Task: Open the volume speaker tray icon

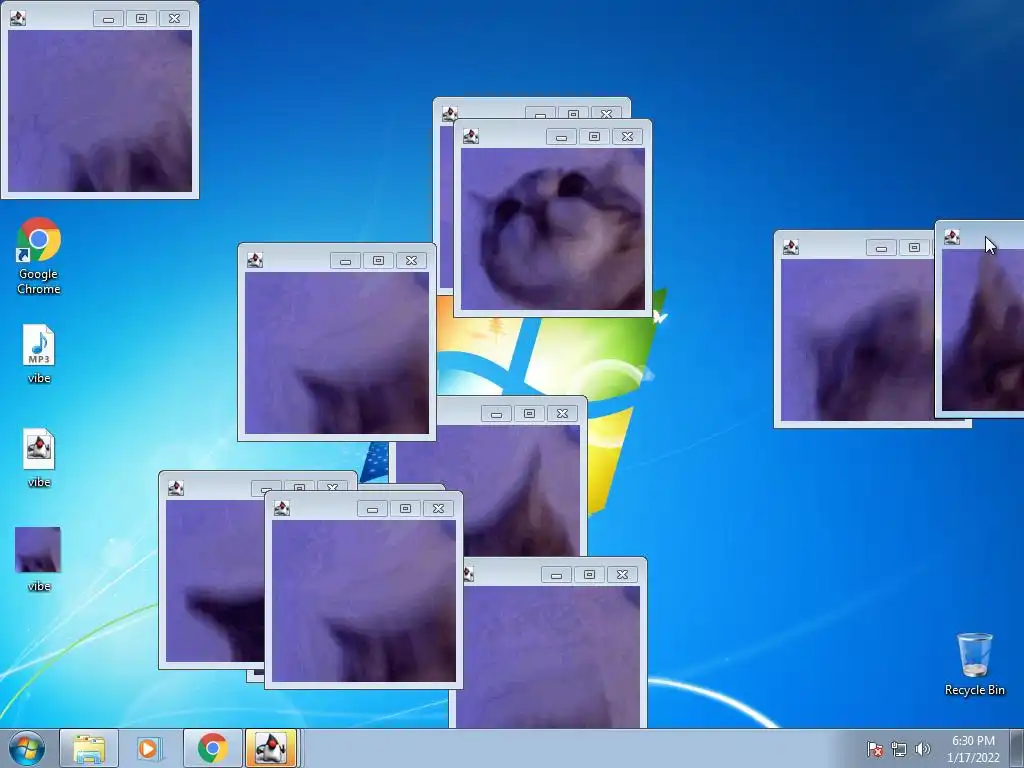Action: [922, 749]
